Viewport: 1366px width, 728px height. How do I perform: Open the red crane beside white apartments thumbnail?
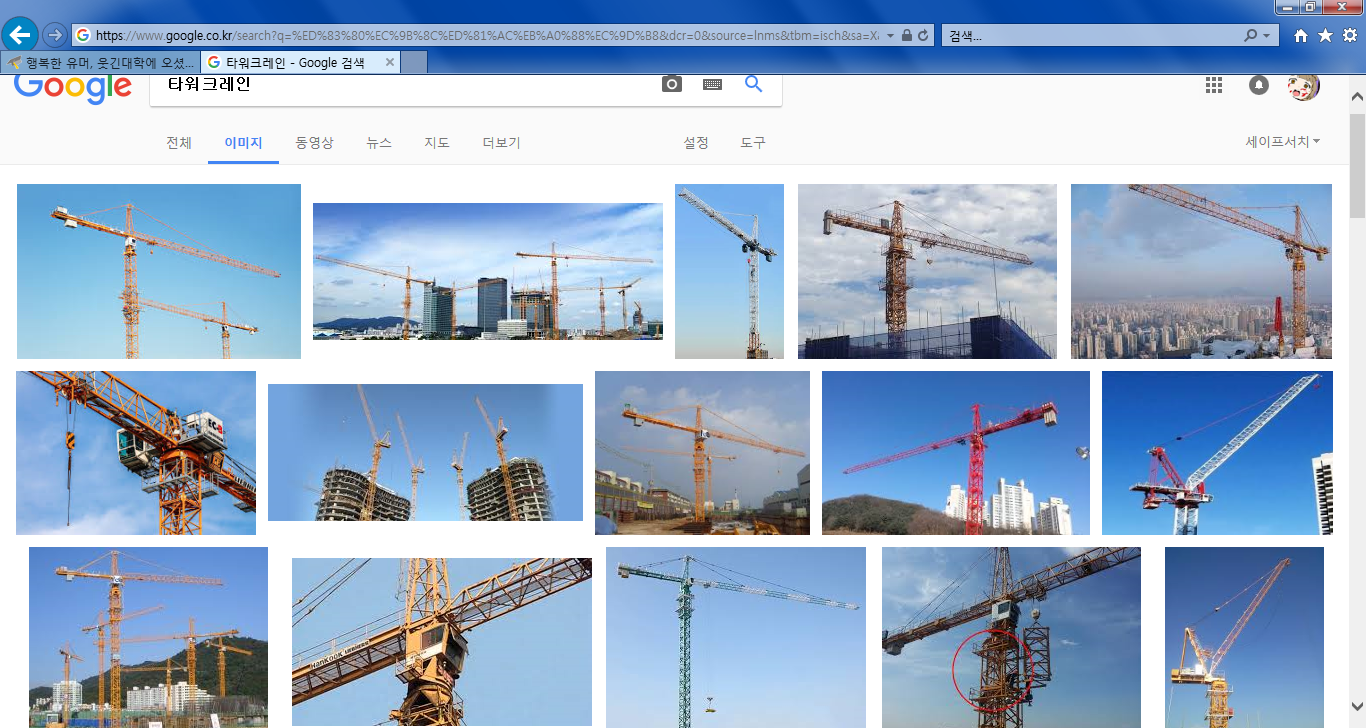pos(956,453)
